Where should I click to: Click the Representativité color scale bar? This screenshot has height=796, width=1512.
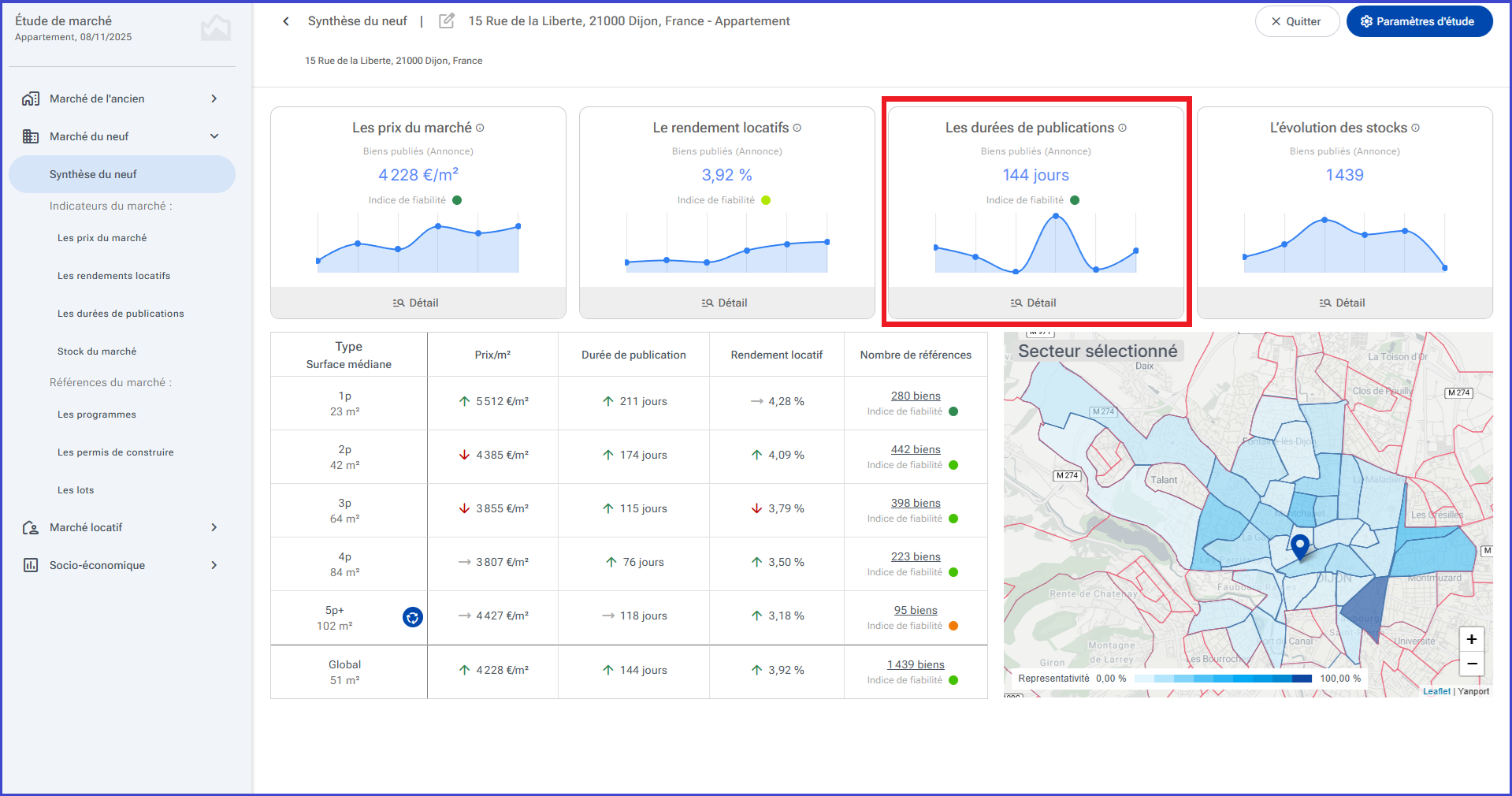[x=1223, y=679]
